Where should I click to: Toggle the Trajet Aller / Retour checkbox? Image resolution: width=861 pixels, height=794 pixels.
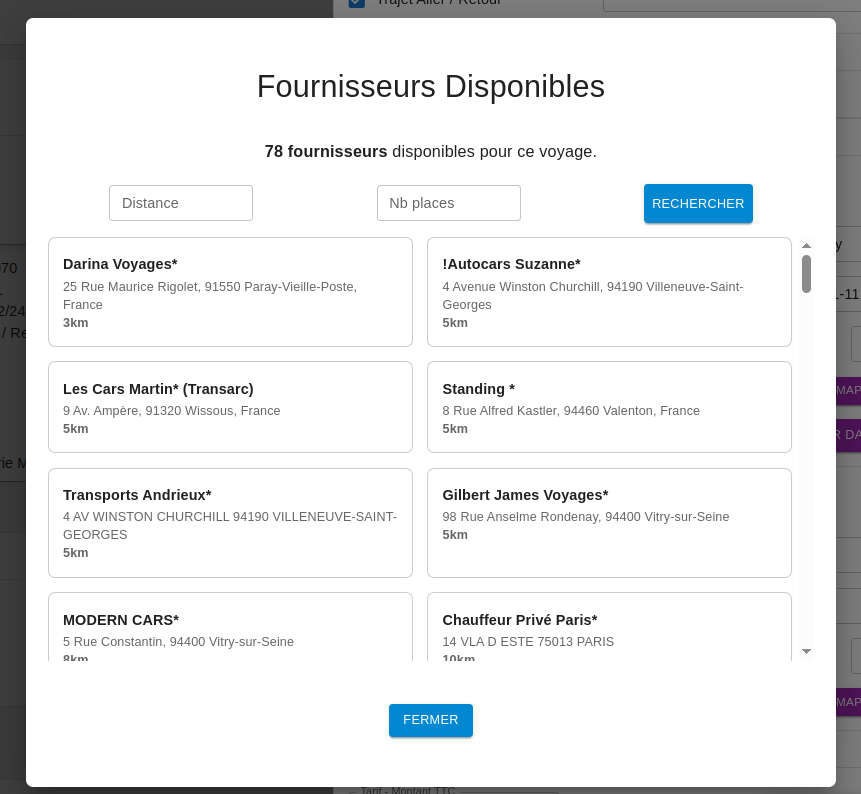point(356,3)
